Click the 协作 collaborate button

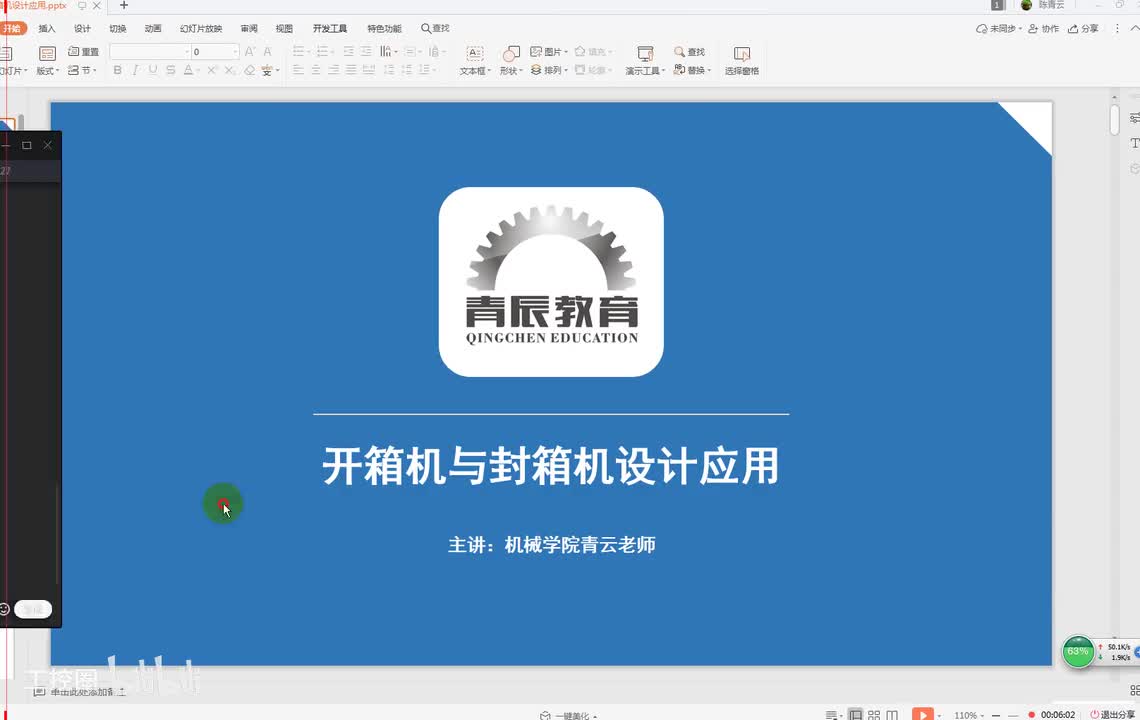pyautogui.click(x=1044, y=28)
